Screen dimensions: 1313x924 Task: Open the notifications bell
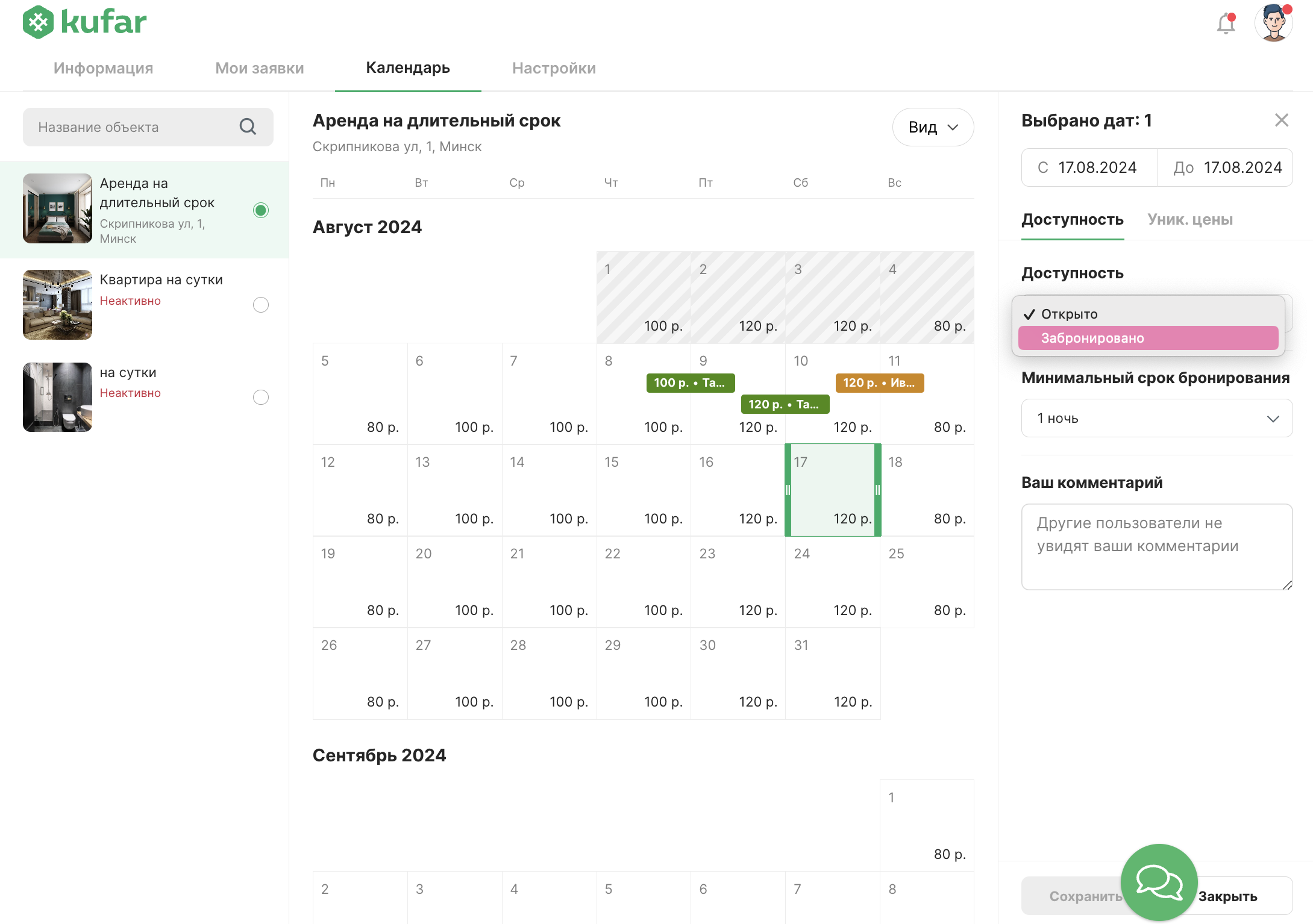click(x=1226, y=23)
